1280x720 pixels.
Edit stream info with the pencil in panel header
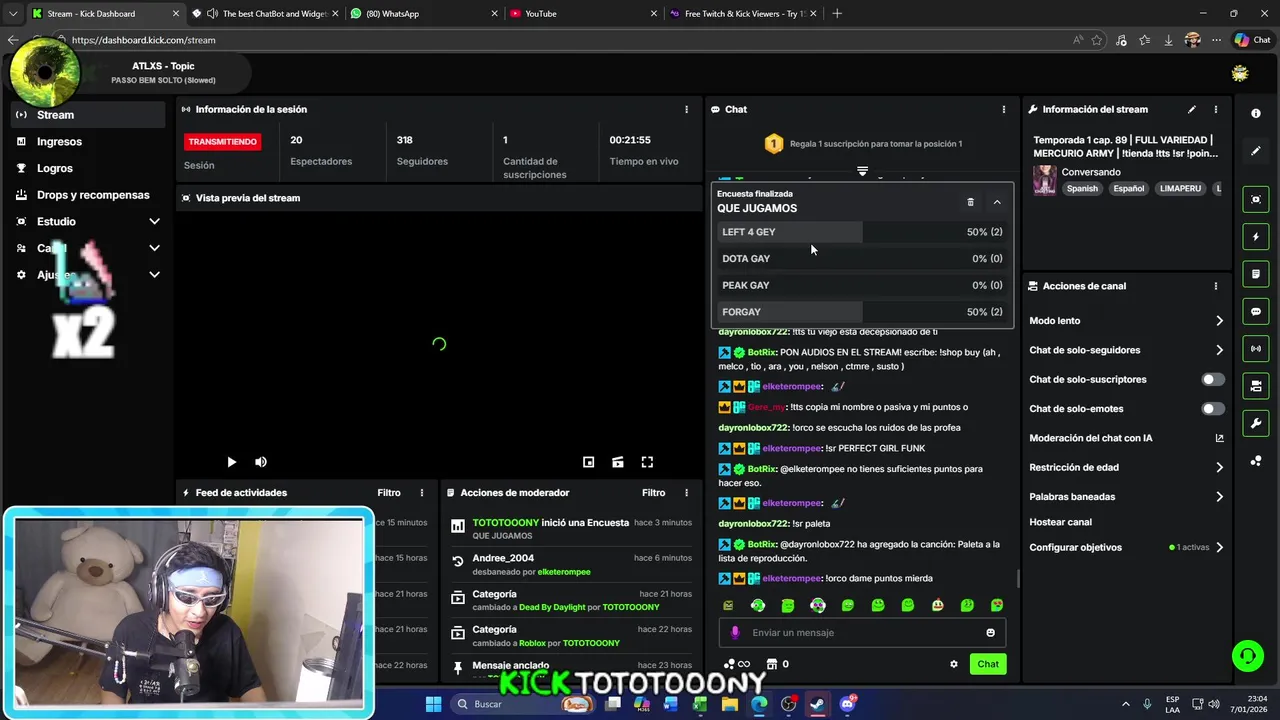(1191, 109)
